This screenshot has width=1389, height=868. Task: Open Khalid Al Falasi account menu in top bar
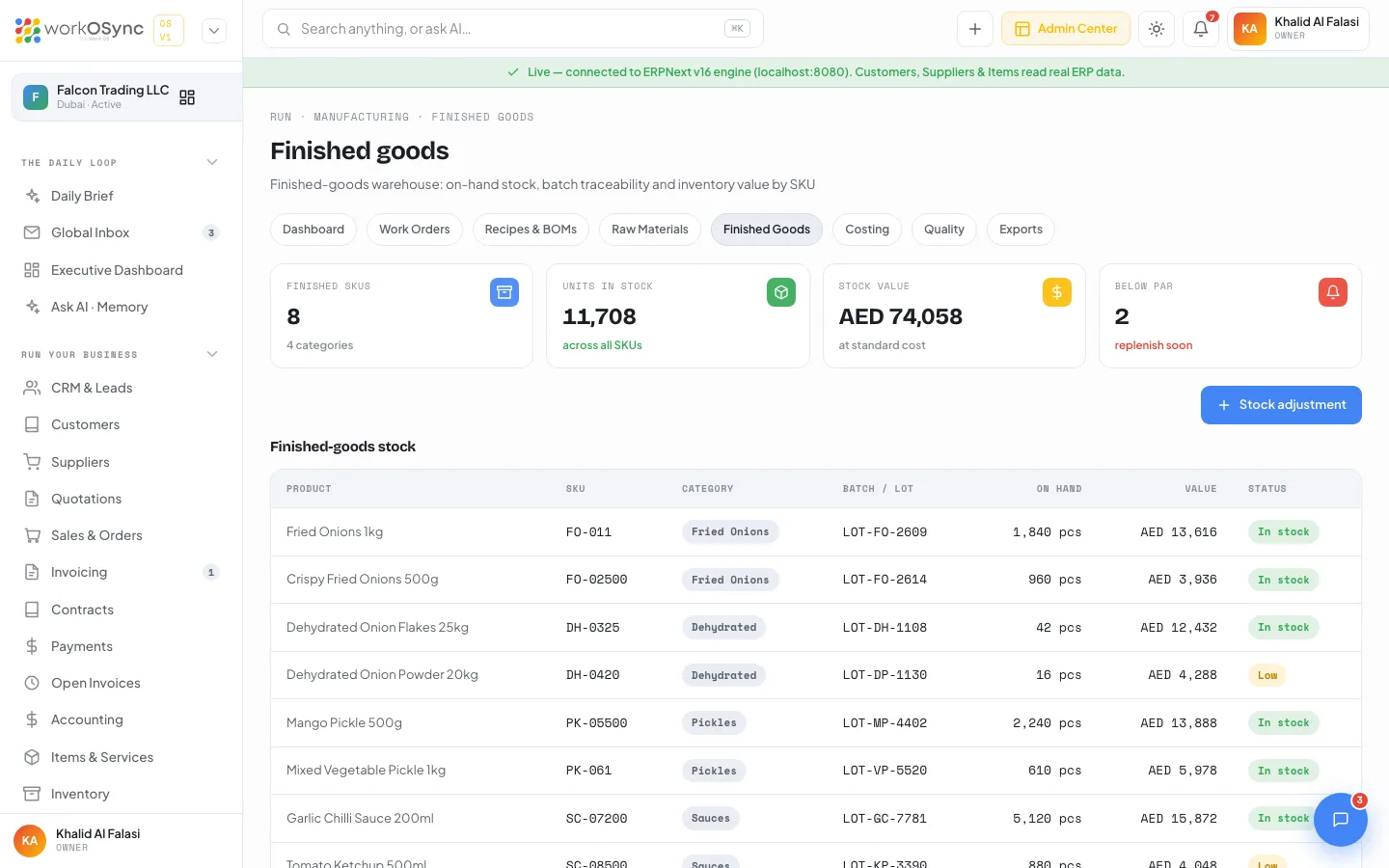tap(1298, 29)
